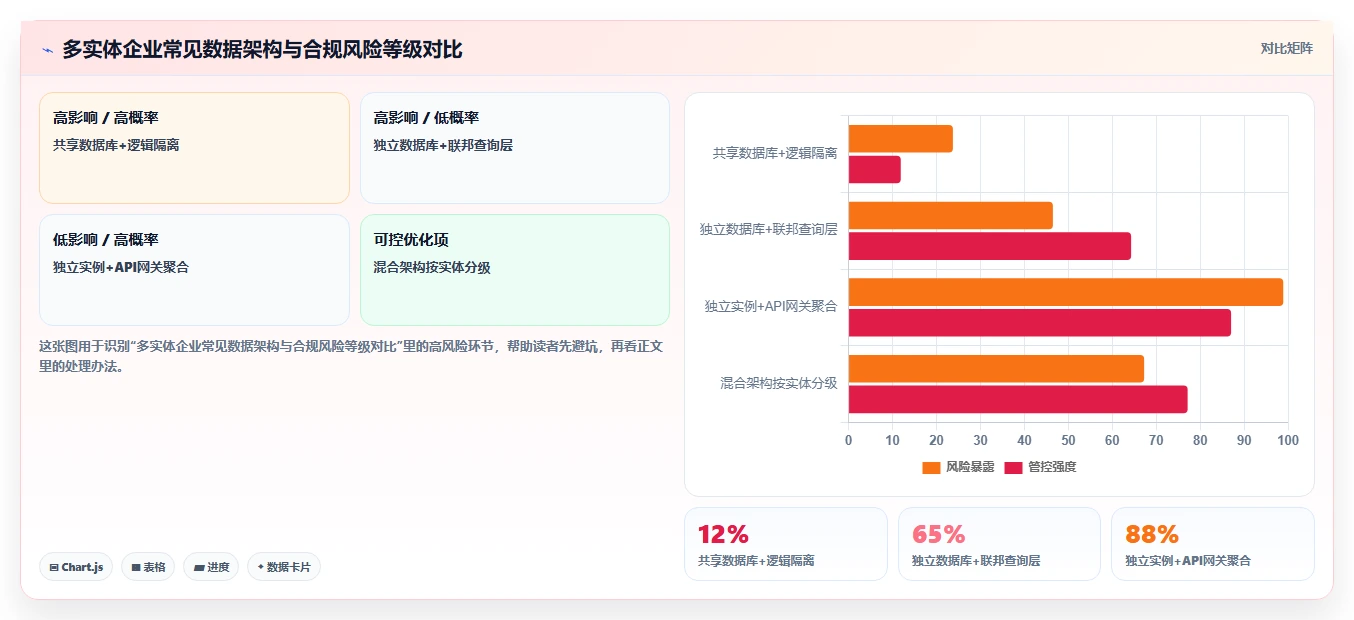Click the red 管控强度 bar for 独立数据库+联邦查询层

(x=990, y=246)
